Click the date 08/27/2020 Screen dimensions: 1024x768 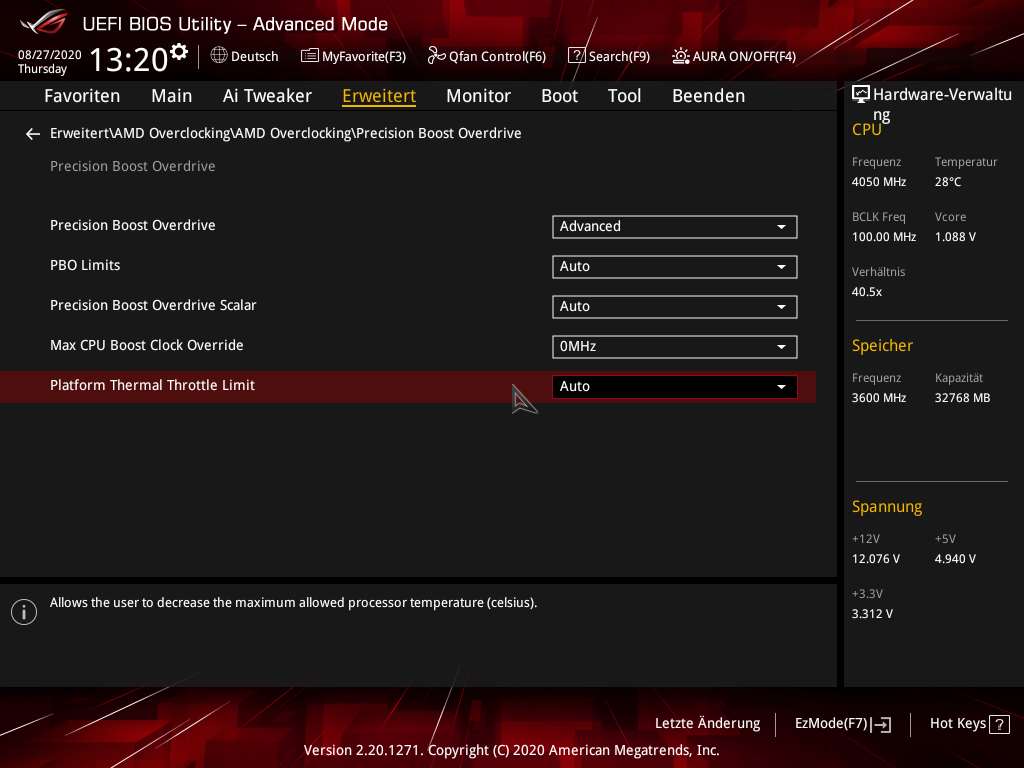coord(50,55)
